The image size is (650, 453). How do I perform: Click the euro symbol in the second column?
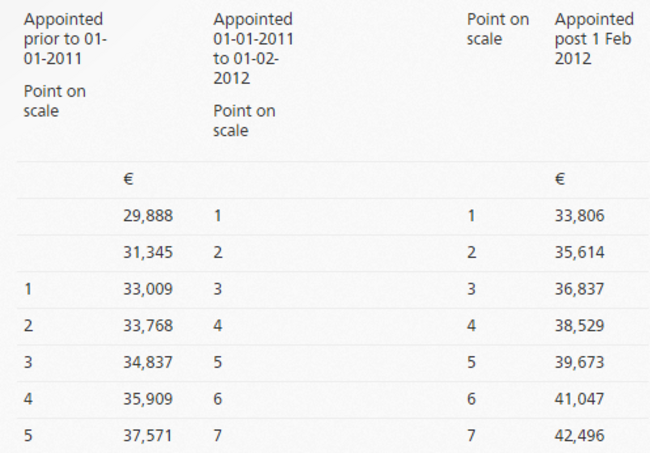(x=128, y=179)
